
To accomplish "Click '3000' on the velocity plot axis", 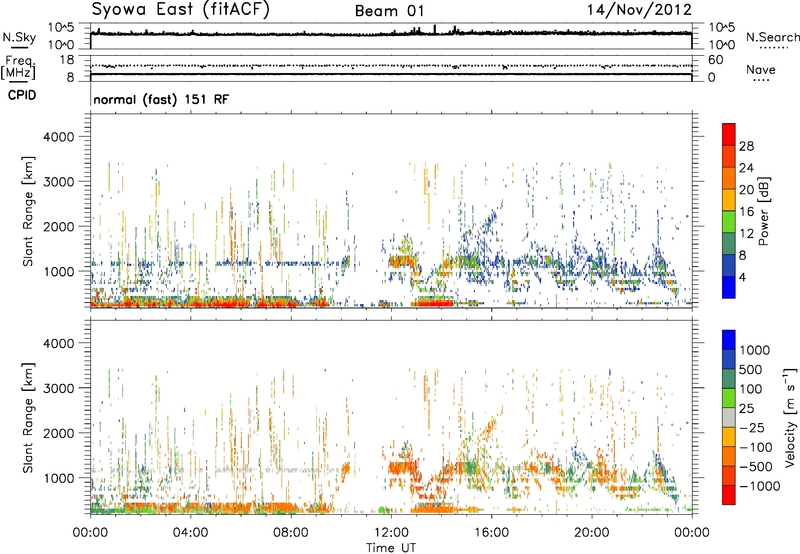I will (58, 388).
